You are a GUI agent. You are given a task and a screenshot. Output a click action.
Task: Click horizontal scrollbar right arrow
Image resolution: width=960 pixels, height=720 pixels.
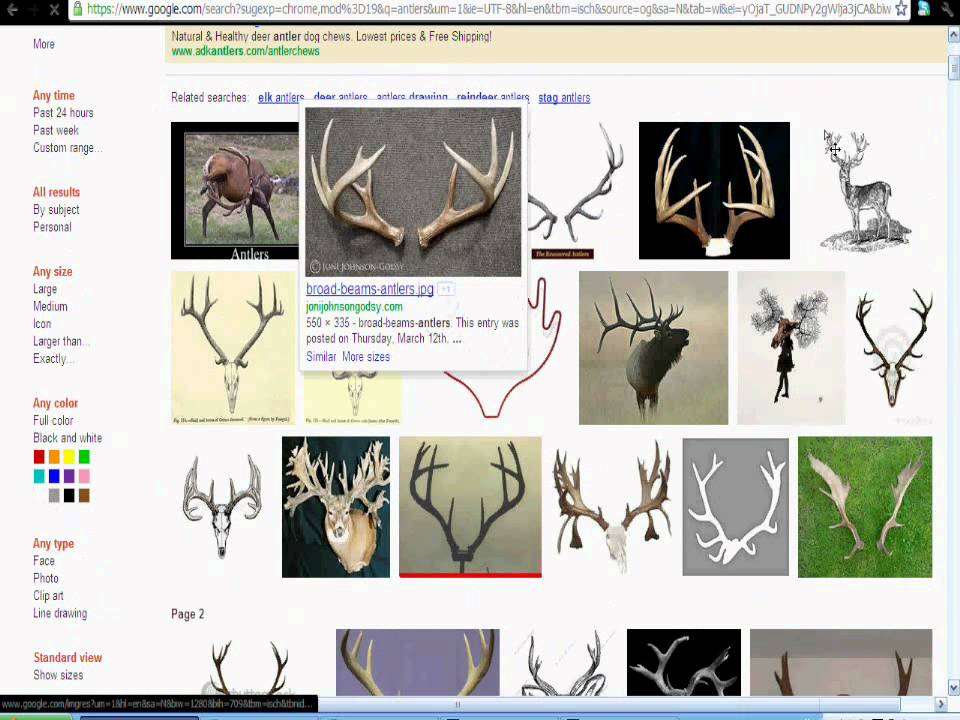[942, 704]
